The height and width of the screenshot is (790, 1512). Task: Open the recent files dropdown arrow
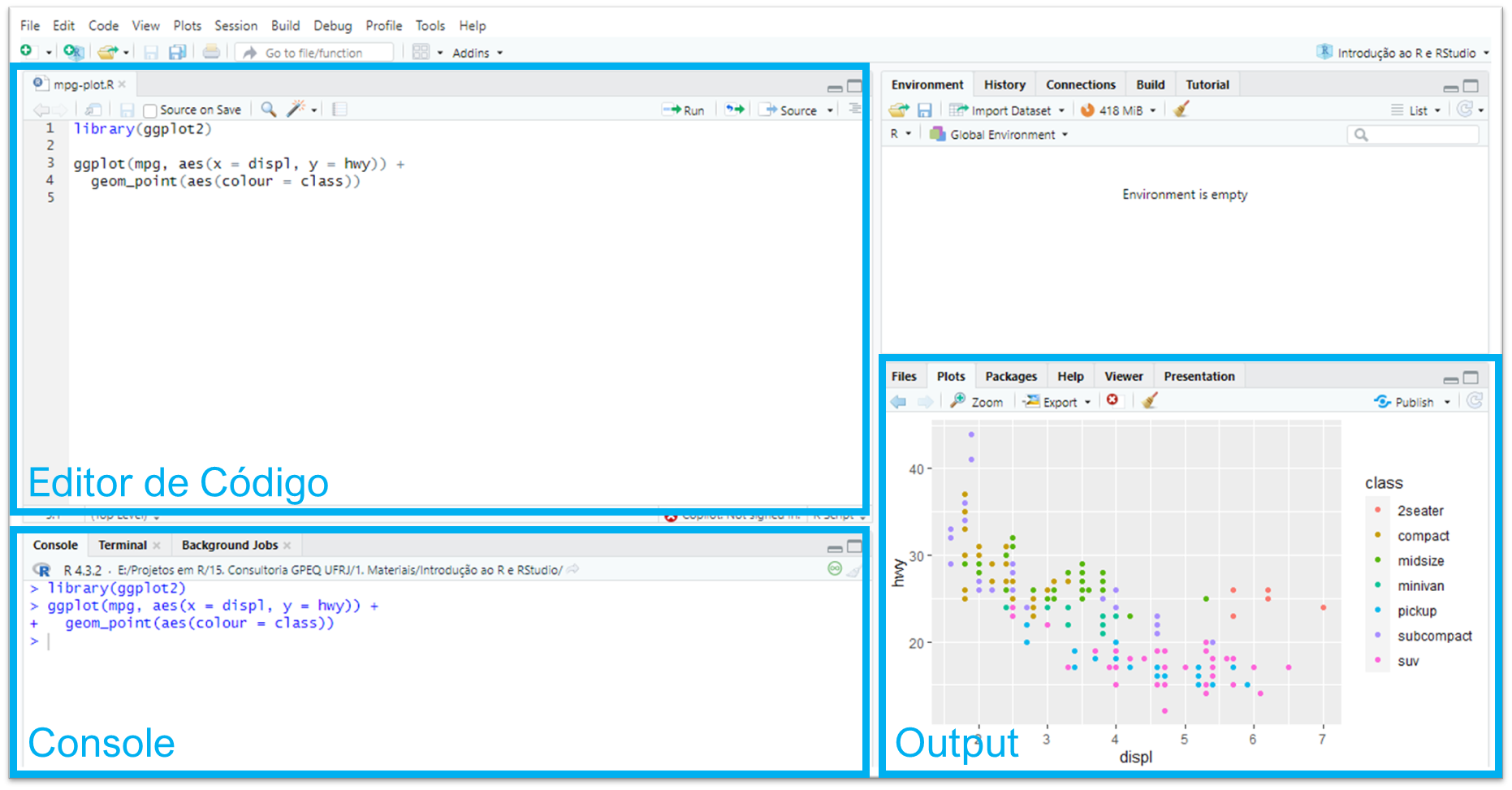click(126, 53)
